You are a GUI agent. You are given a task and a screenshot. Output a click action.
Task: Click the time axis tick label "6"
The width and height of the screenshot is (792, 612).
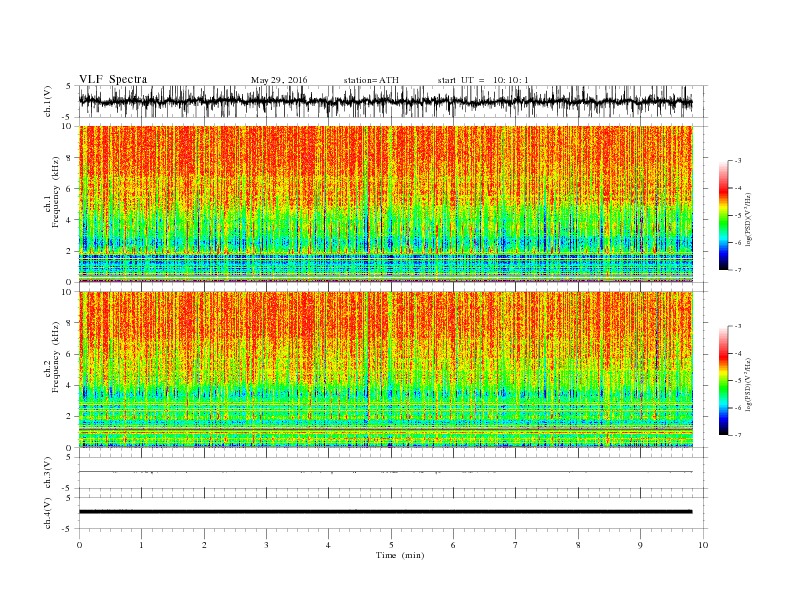coord(453,545)
